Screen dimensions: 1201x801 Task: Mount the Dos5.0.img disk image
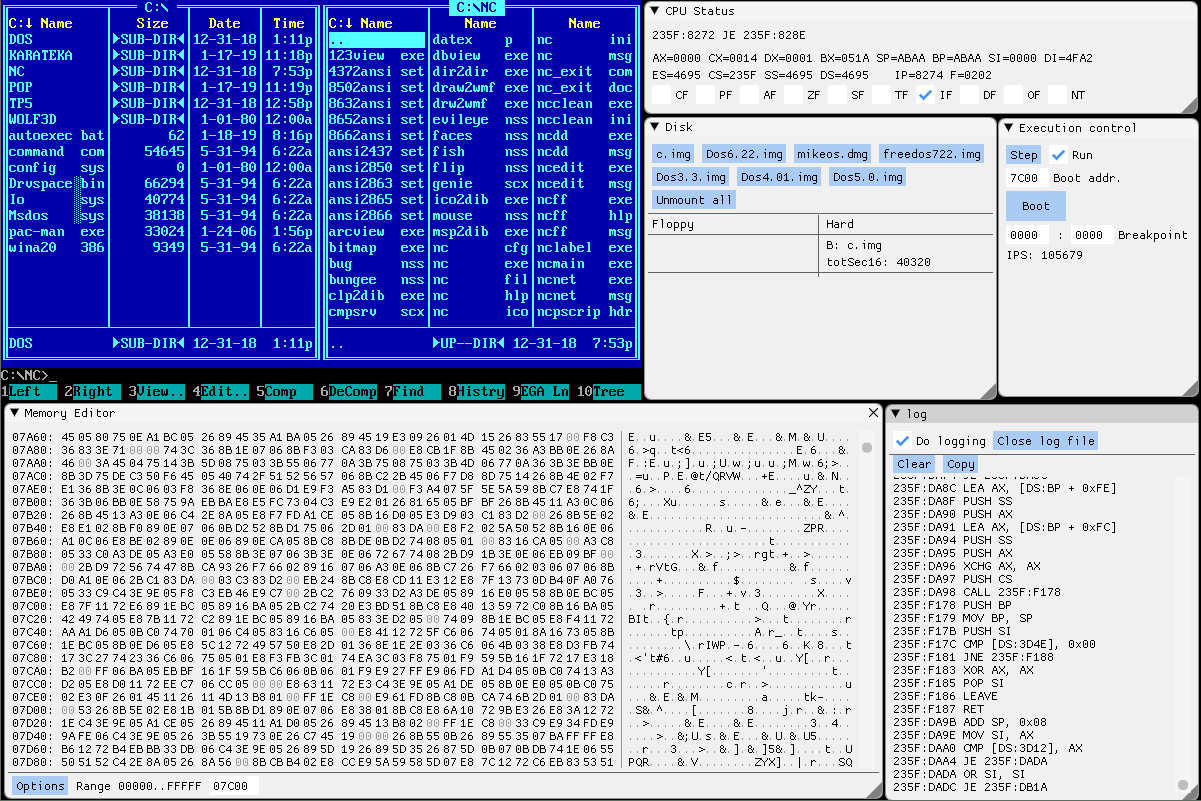(868, 177)
